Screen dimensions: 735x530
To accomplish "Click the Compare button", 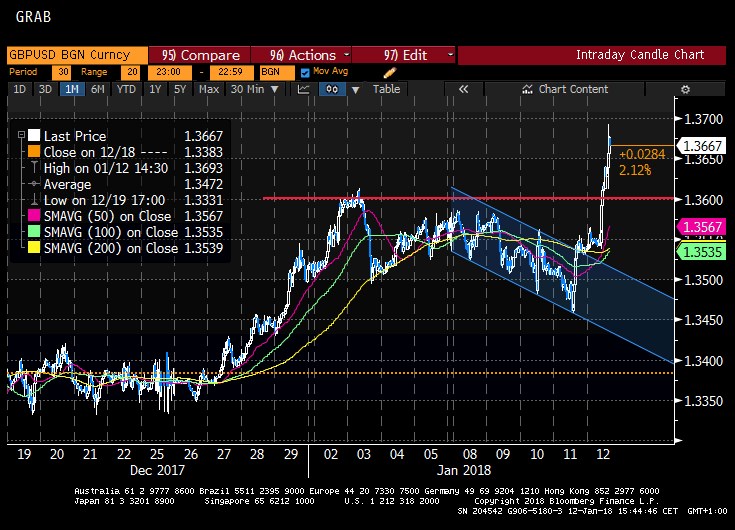I will pyautogui.click(x=200, y=55).
